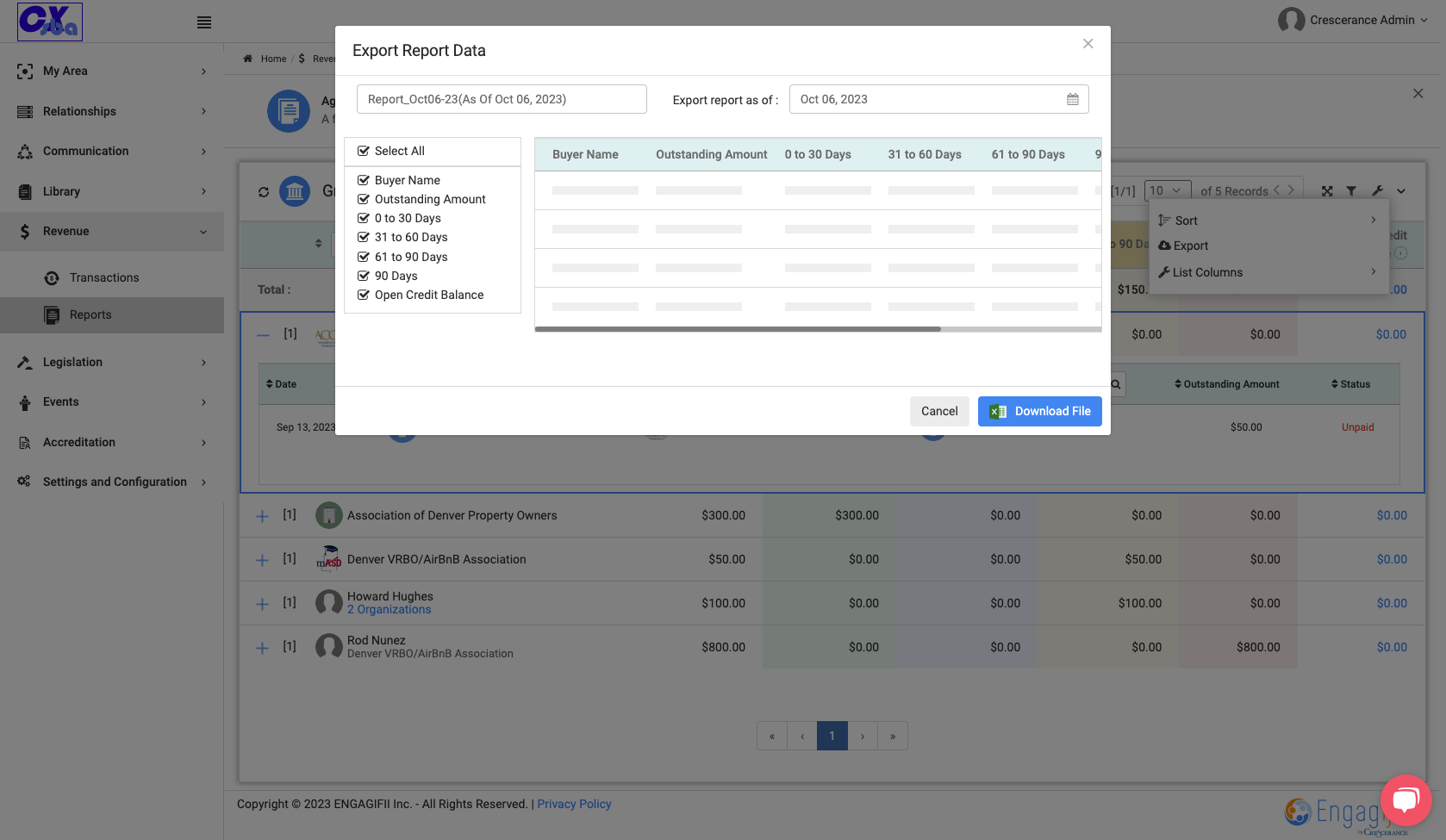Open the live chat bubble
1446x840 pixels.
coord(1405,800)
